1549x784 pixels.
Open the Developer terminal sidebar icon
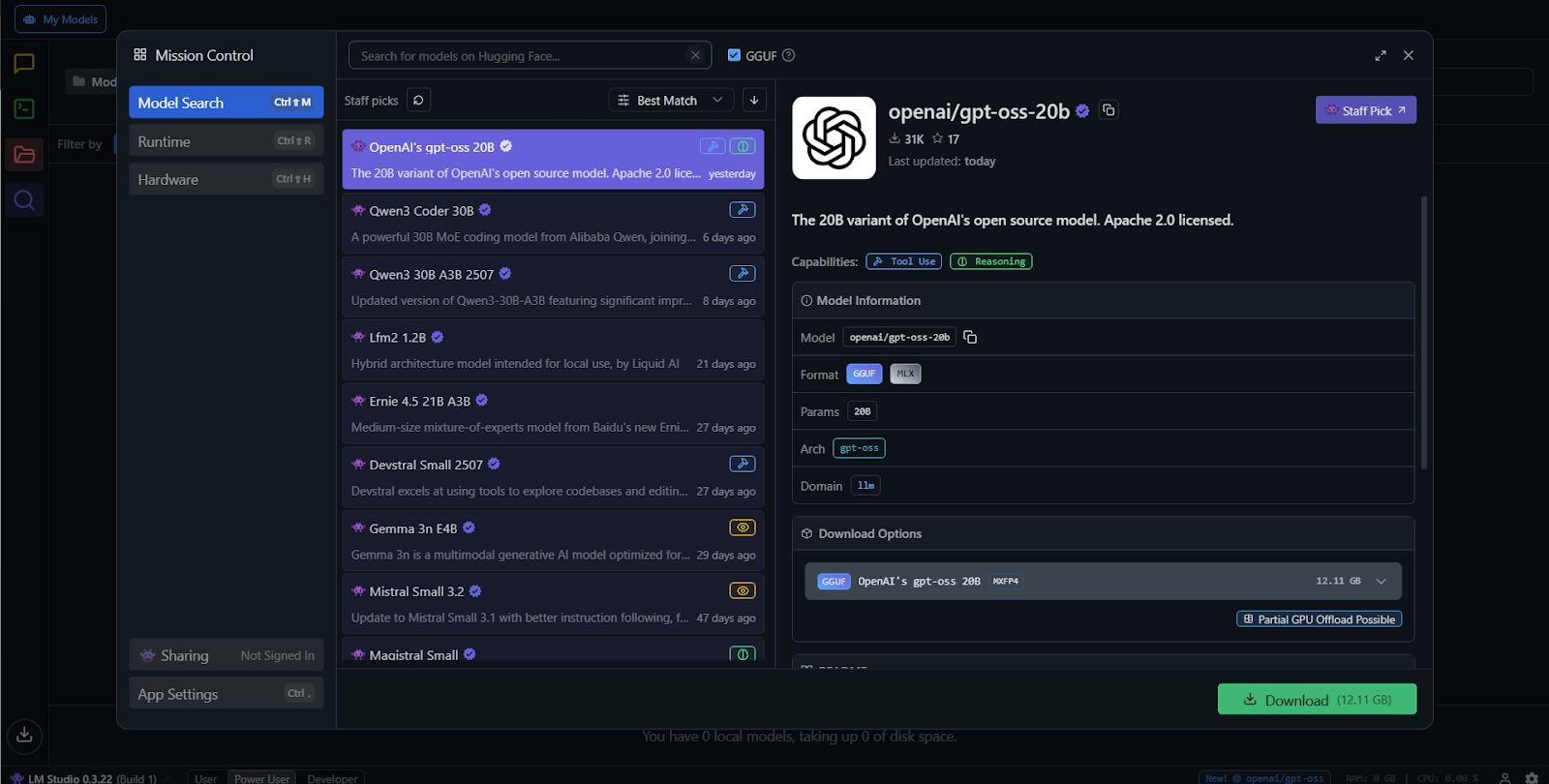pos(24,108)
